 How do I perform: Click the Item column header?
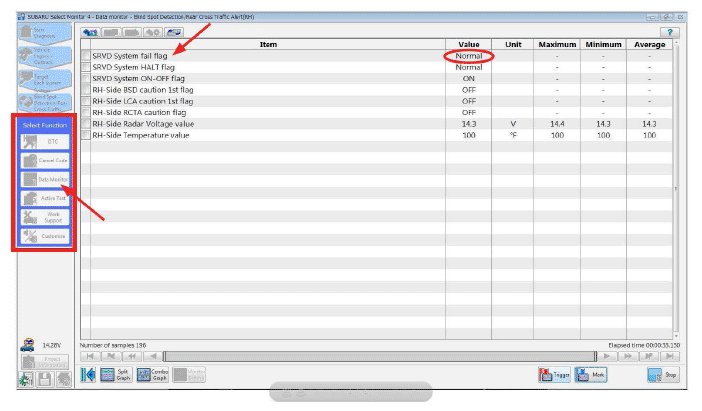[268, 44]
